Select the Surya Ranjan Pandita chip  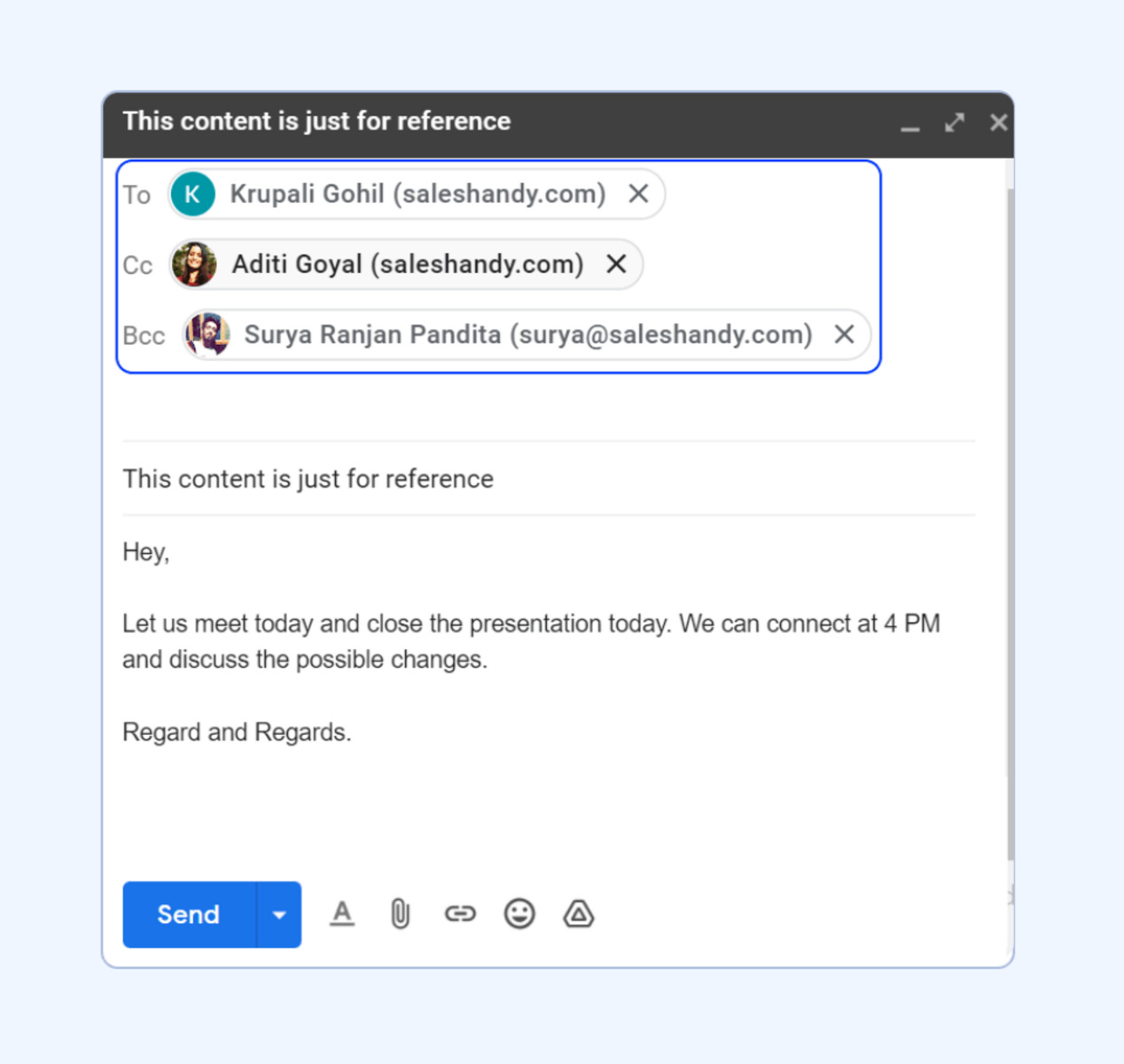(x=527, y=334)
